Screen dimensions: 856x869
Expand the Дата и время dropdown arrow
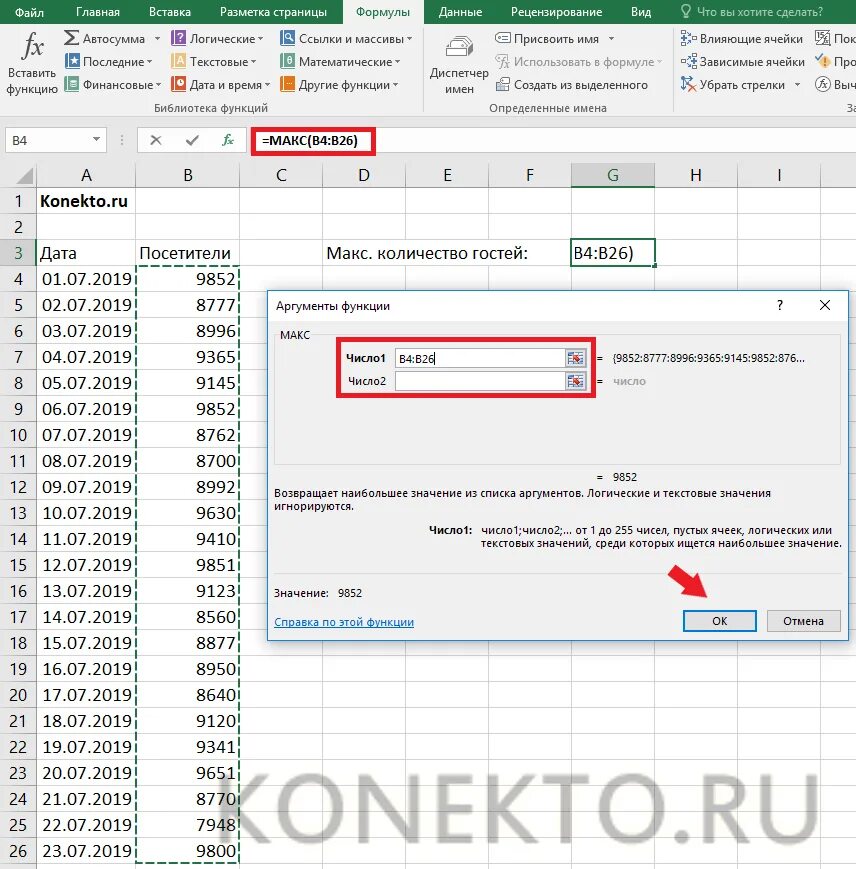[267, 85]
